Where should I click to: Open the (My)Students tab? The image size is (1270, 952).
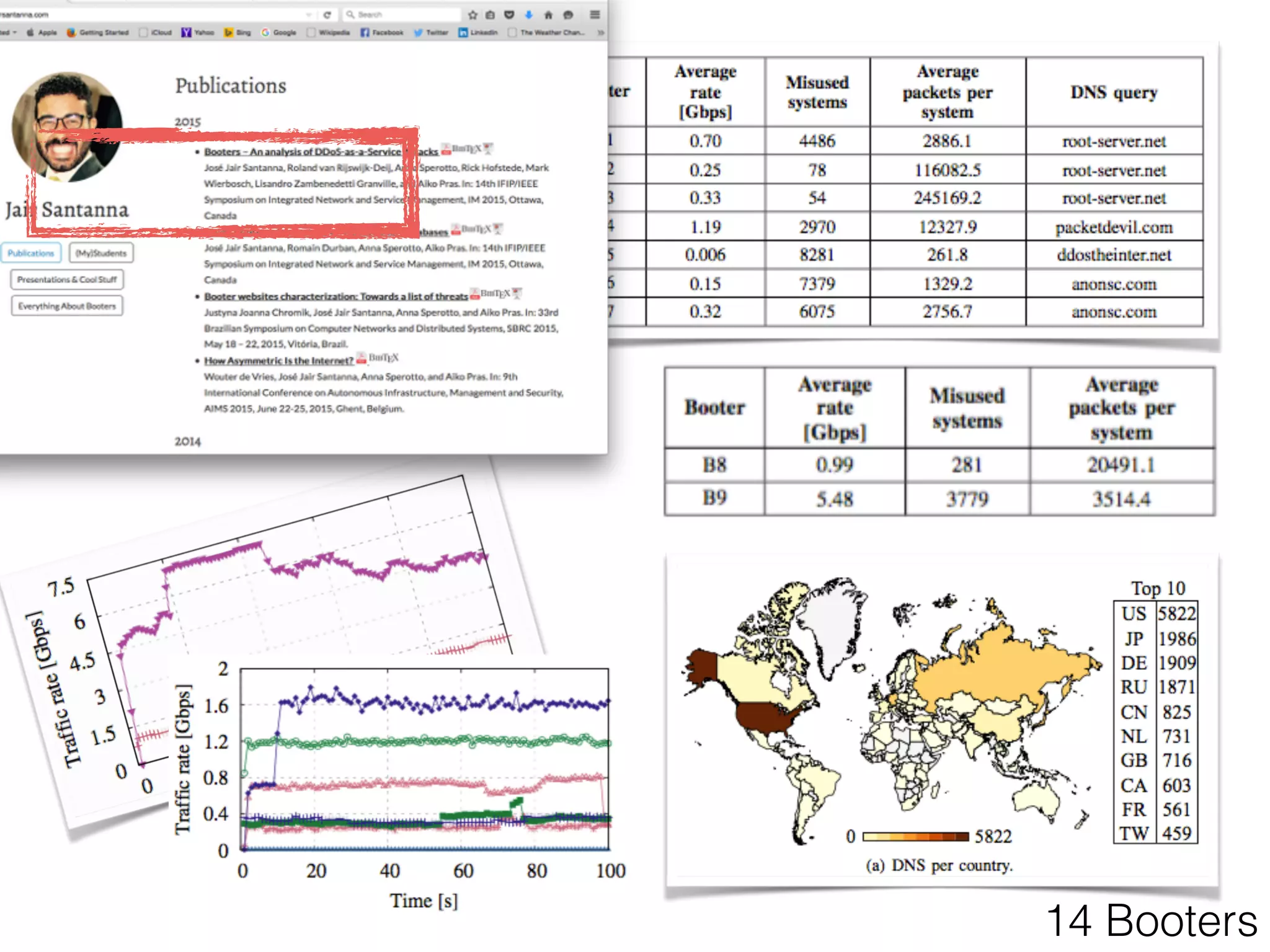click(101, 253)
